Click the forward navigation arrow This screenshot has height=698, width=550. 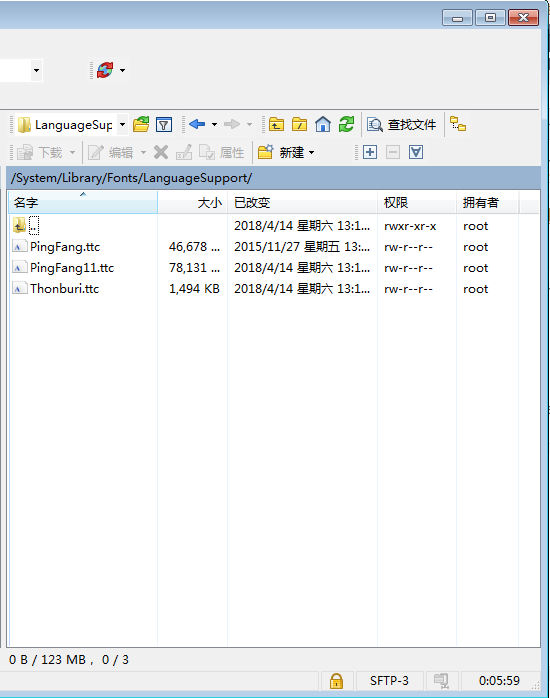pos(231,124)
